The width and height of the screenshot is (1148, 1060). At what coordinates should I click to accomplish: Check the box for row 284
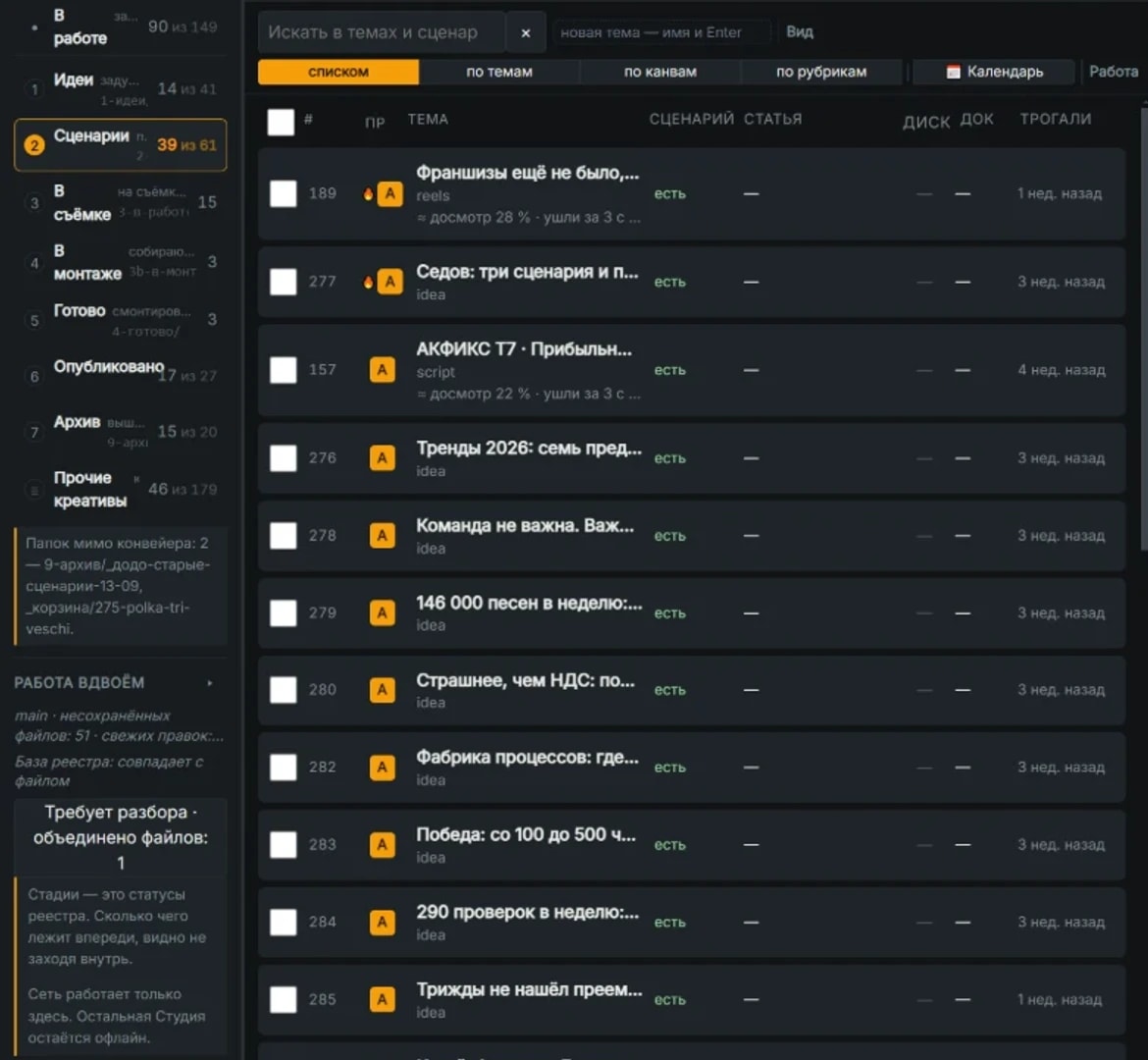[284, 923]
